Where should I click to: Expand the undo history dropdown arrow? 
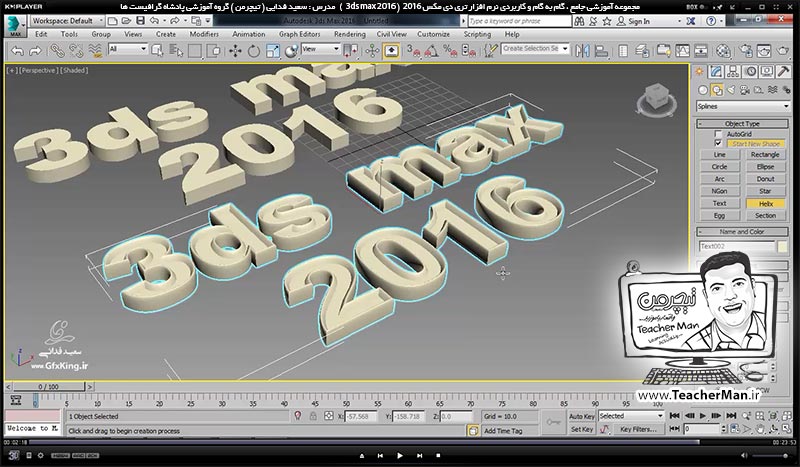tap(165, 21)
